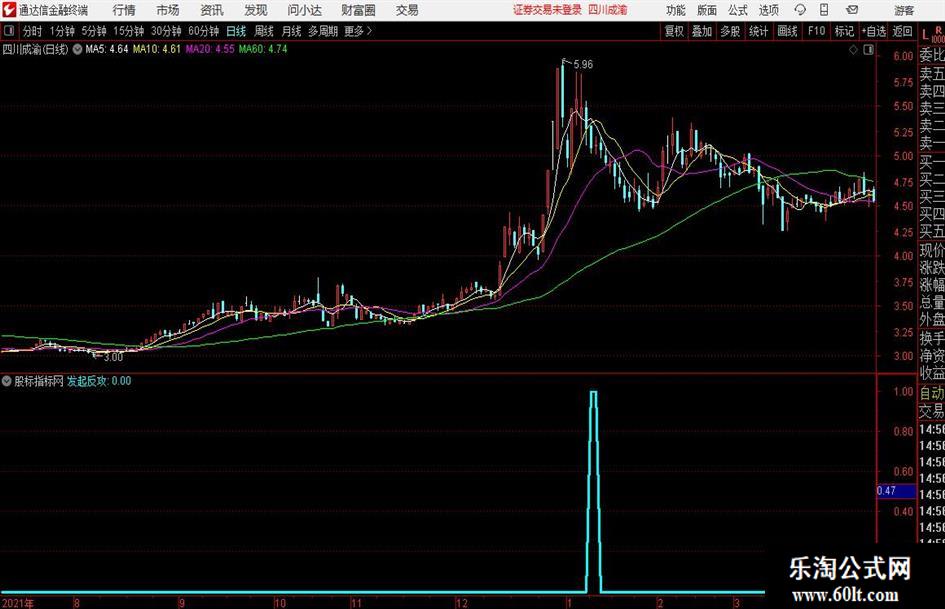Select the 日线 daily period tab

point(236,31)
